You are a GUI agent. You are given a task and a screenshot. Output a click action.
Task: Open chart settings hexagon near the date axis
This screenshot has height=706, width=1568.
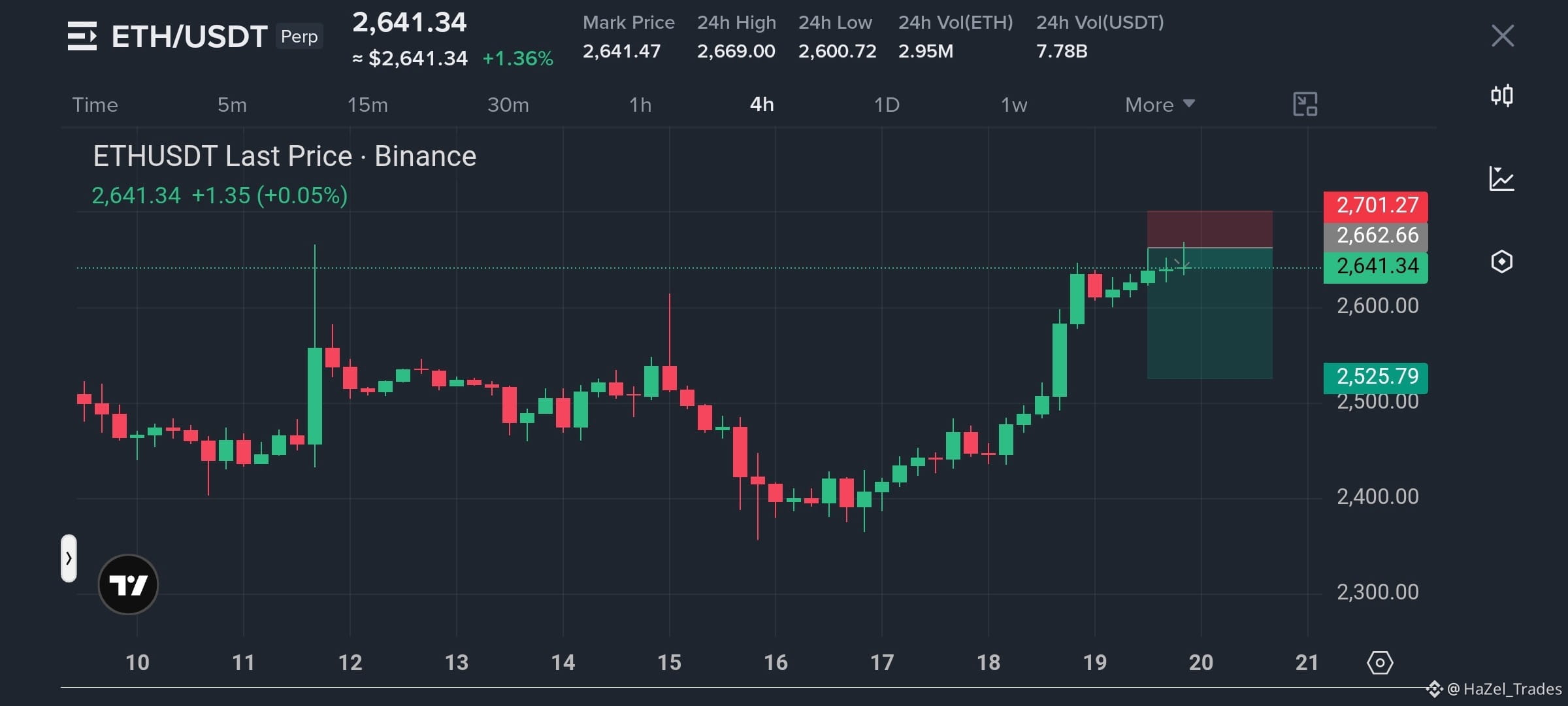[1380, 663]
